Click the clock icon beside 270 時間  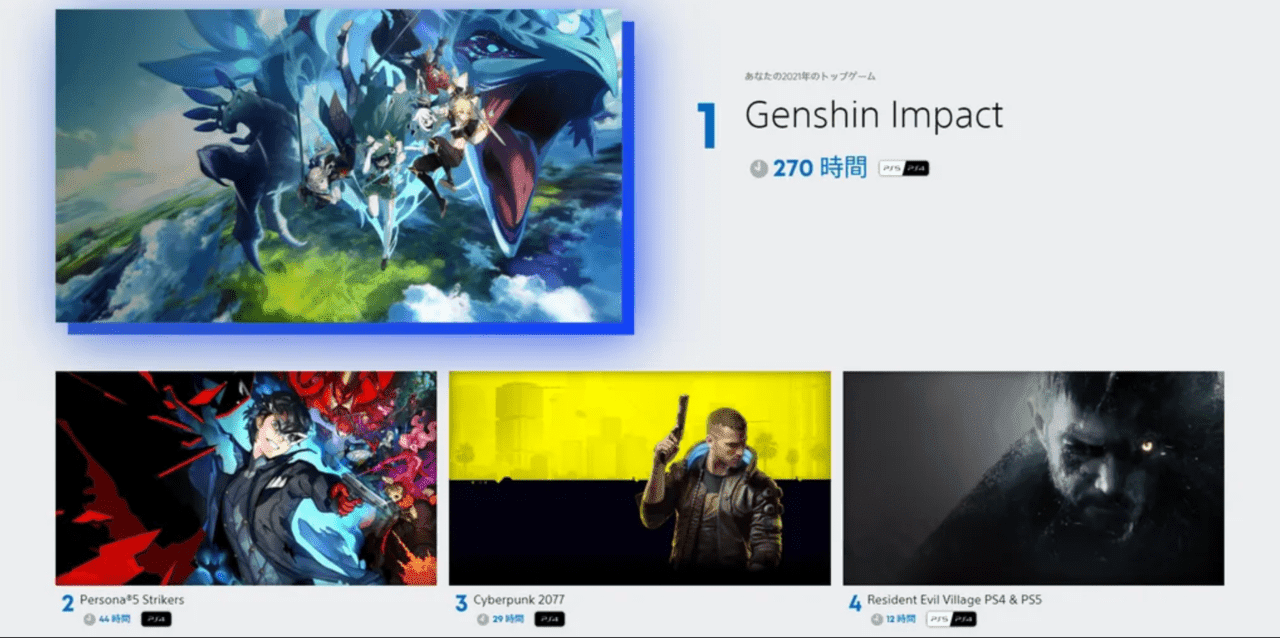tap(759, 169)
